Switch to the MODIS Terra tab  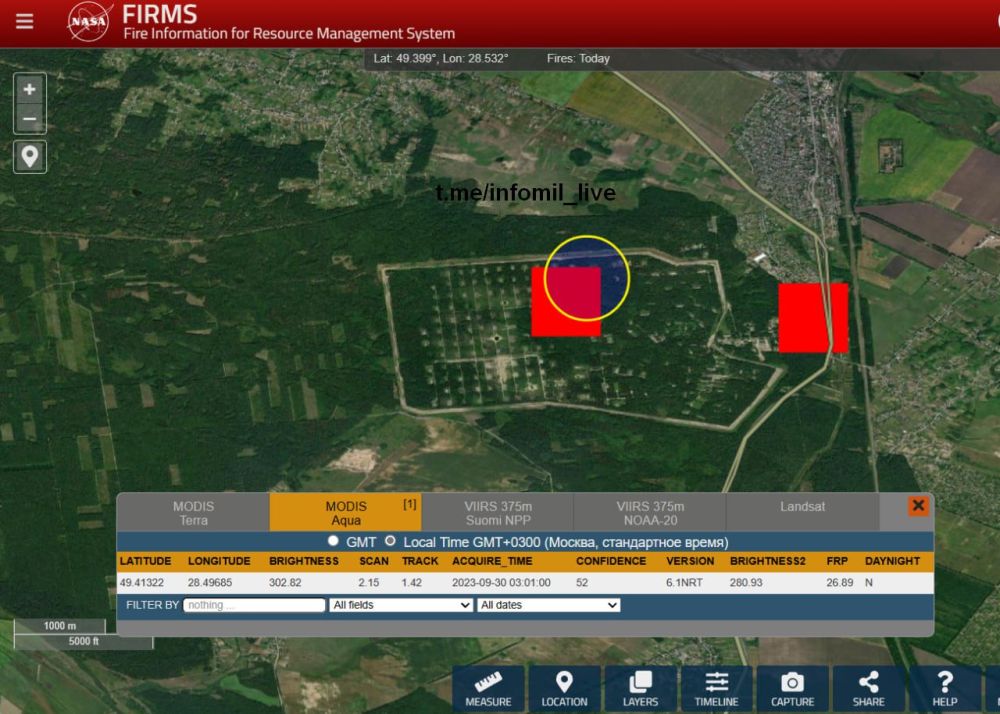click(x=193, y=513)
